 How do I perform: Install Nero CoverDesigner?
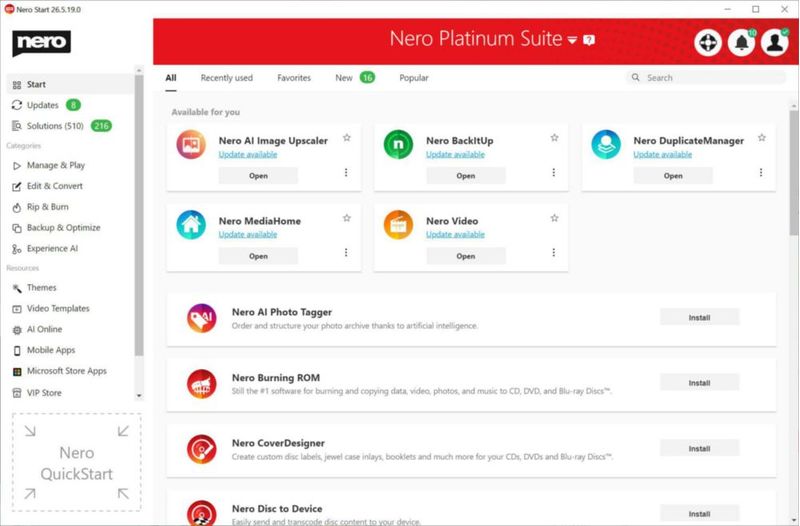(x=699, y=448)
